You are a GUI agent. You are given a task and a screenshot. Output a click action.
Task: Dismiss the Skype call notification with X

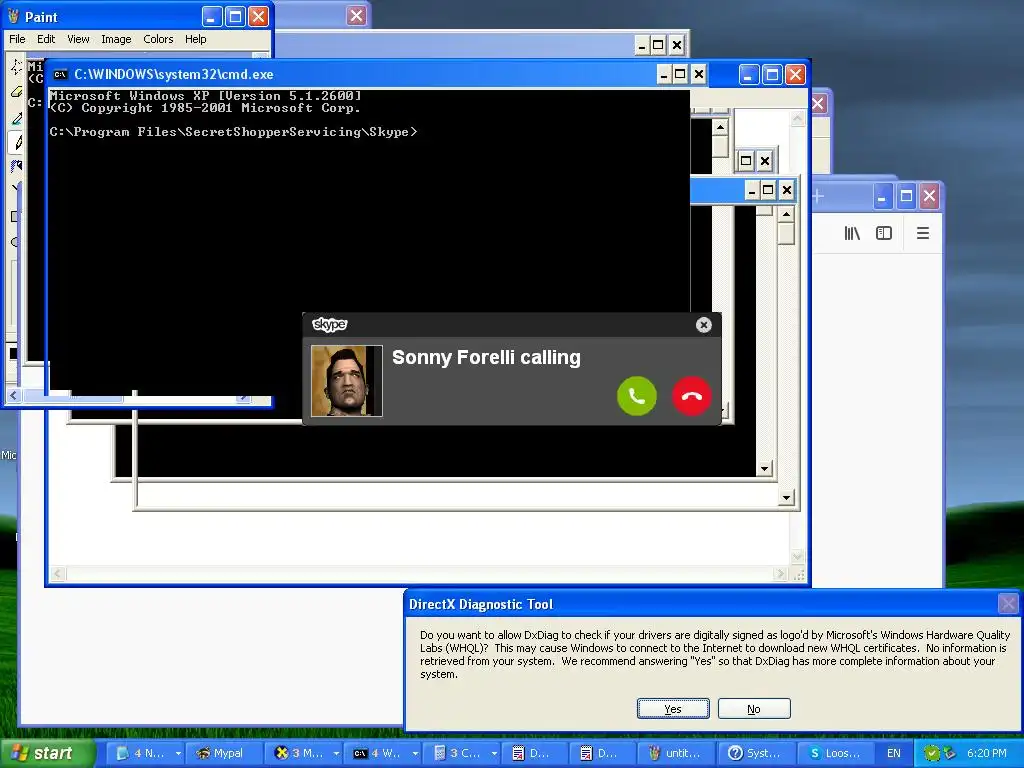click(703, 325)
